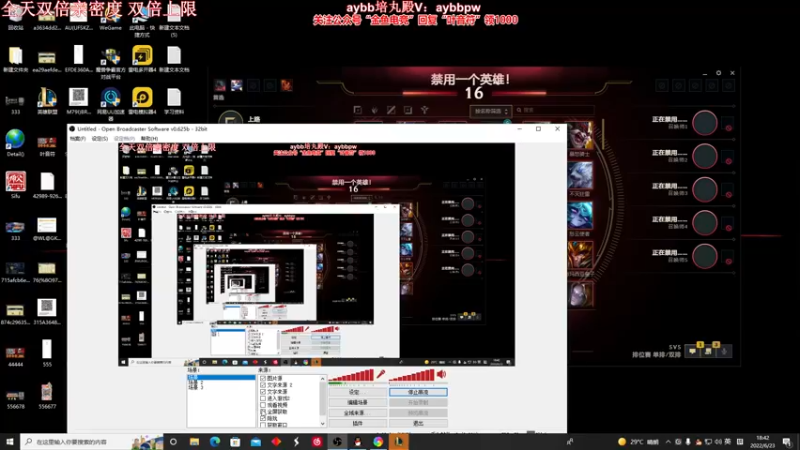This screenshot has height=450, width=800.
Task: Pick the first champion portrait in ban list
Action: pyautogui.click(x=580, y=135)
